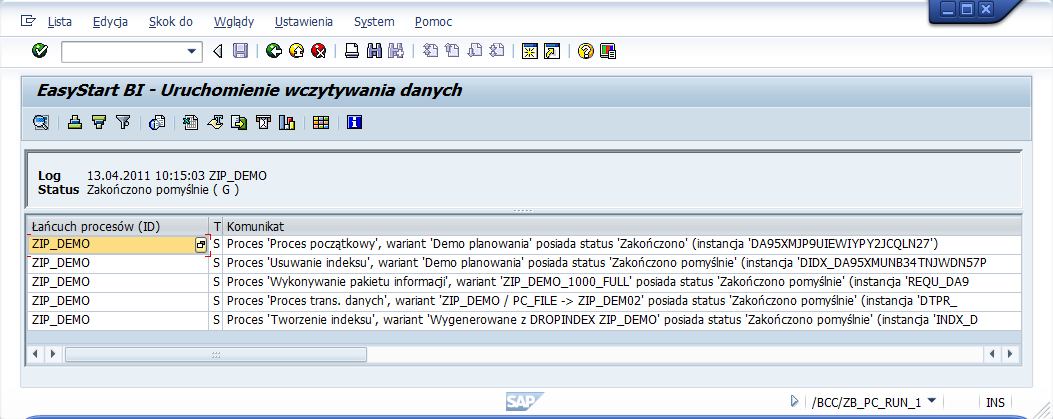Click the Generate Shortcut icon
Viewport: 1053px width, 419px height.
[x=552, y=51]
